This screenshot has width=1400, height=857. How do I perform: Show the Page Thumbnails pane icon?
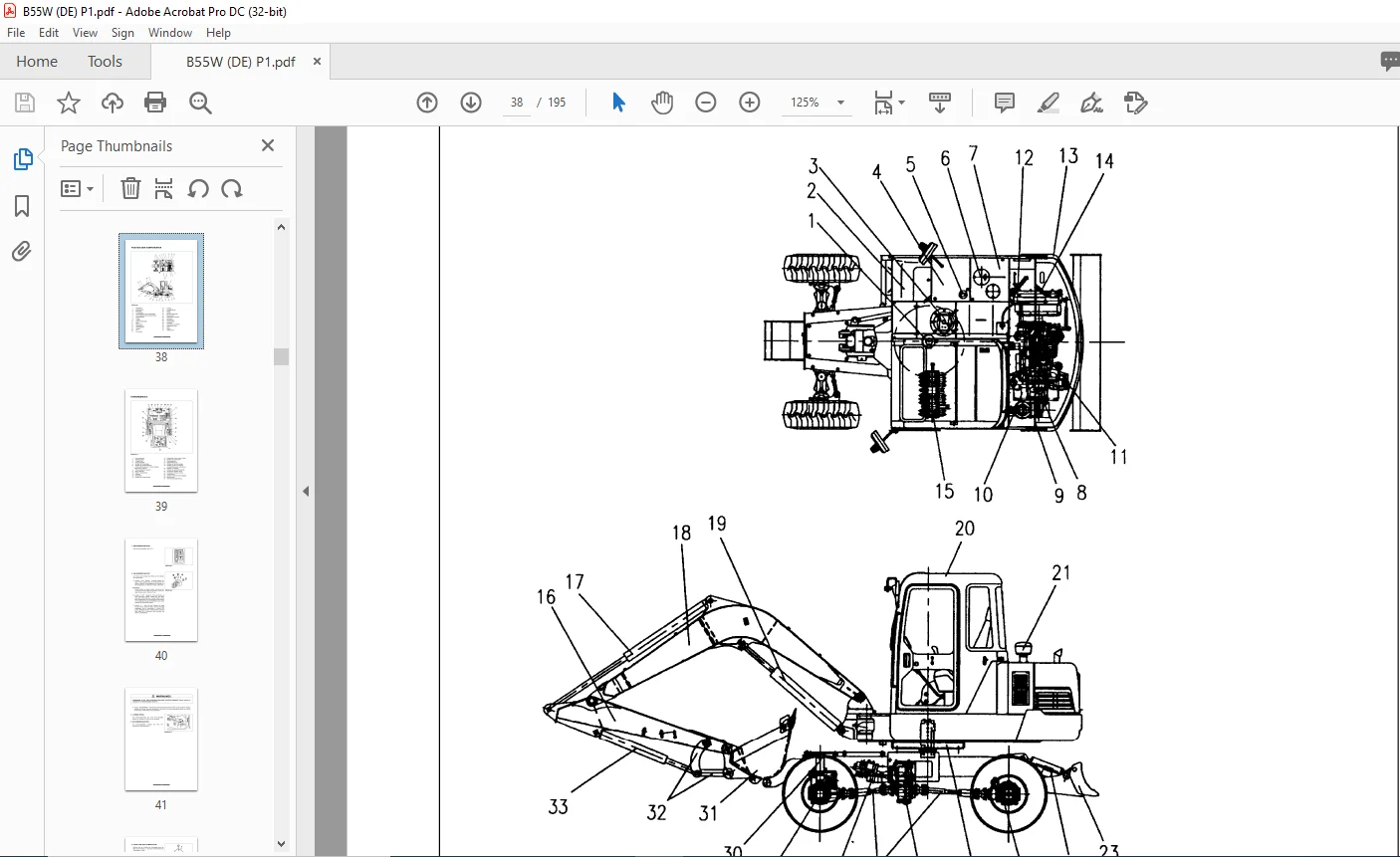(x=22, y=159)
